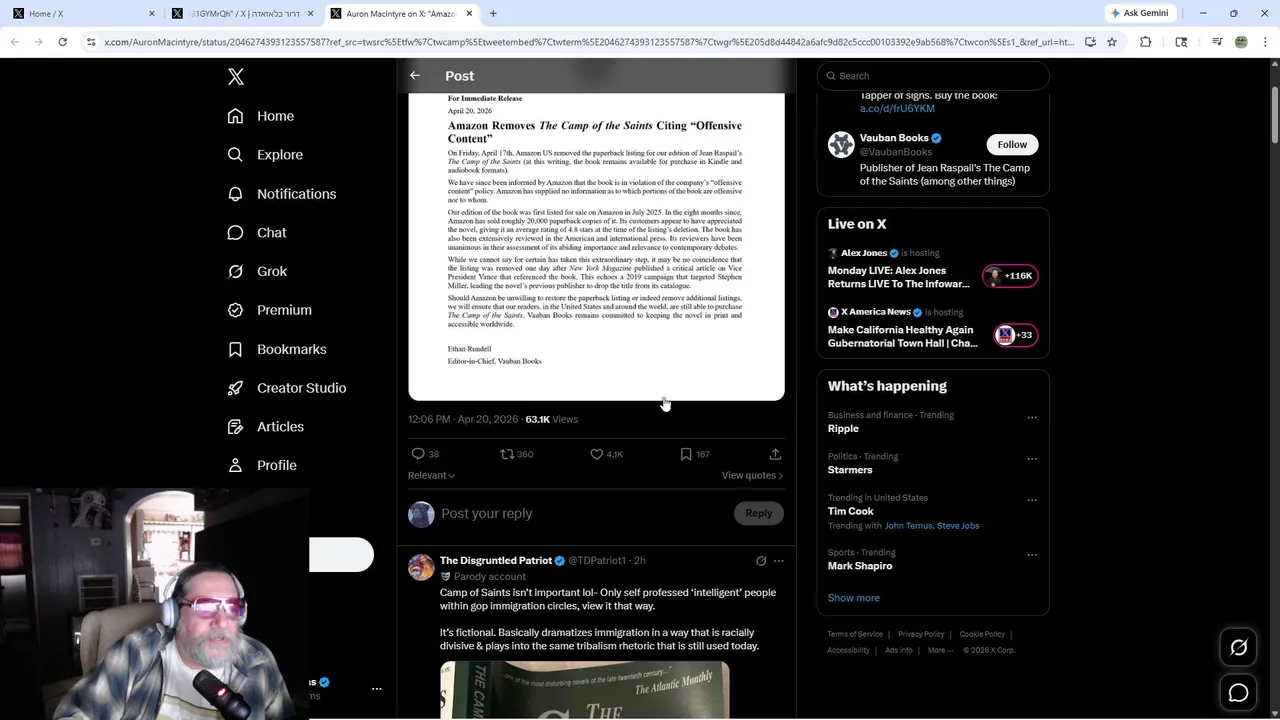This screenshot has width=1280, height=720.
Task: Open the Explore page
Action: tap(265, 155)
